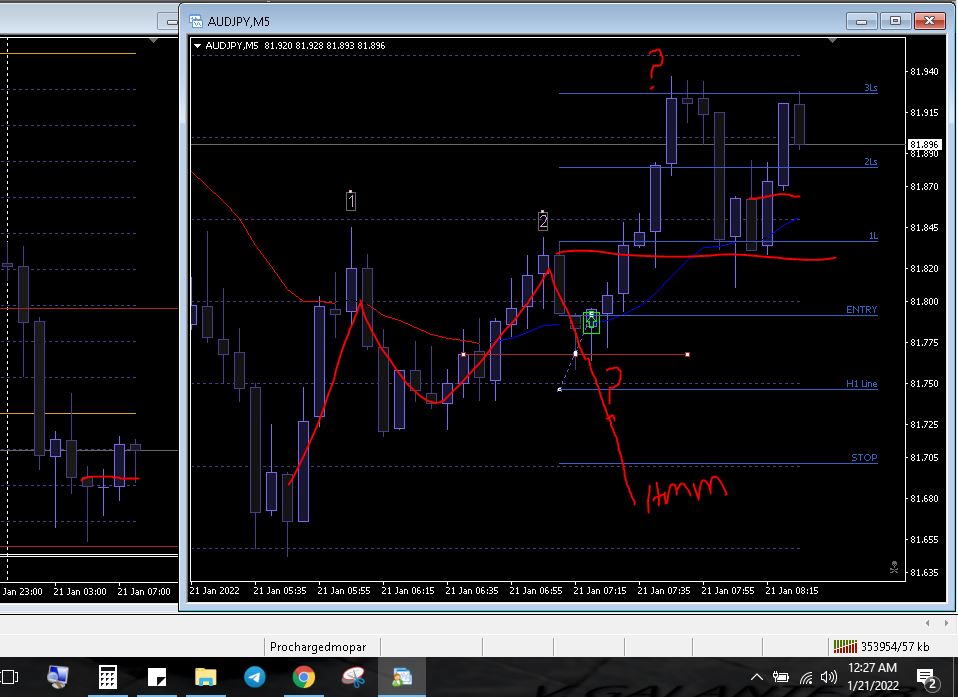
Task: Maximize the AUDJPY,M5 chart window
Action: tap(896, 21)
